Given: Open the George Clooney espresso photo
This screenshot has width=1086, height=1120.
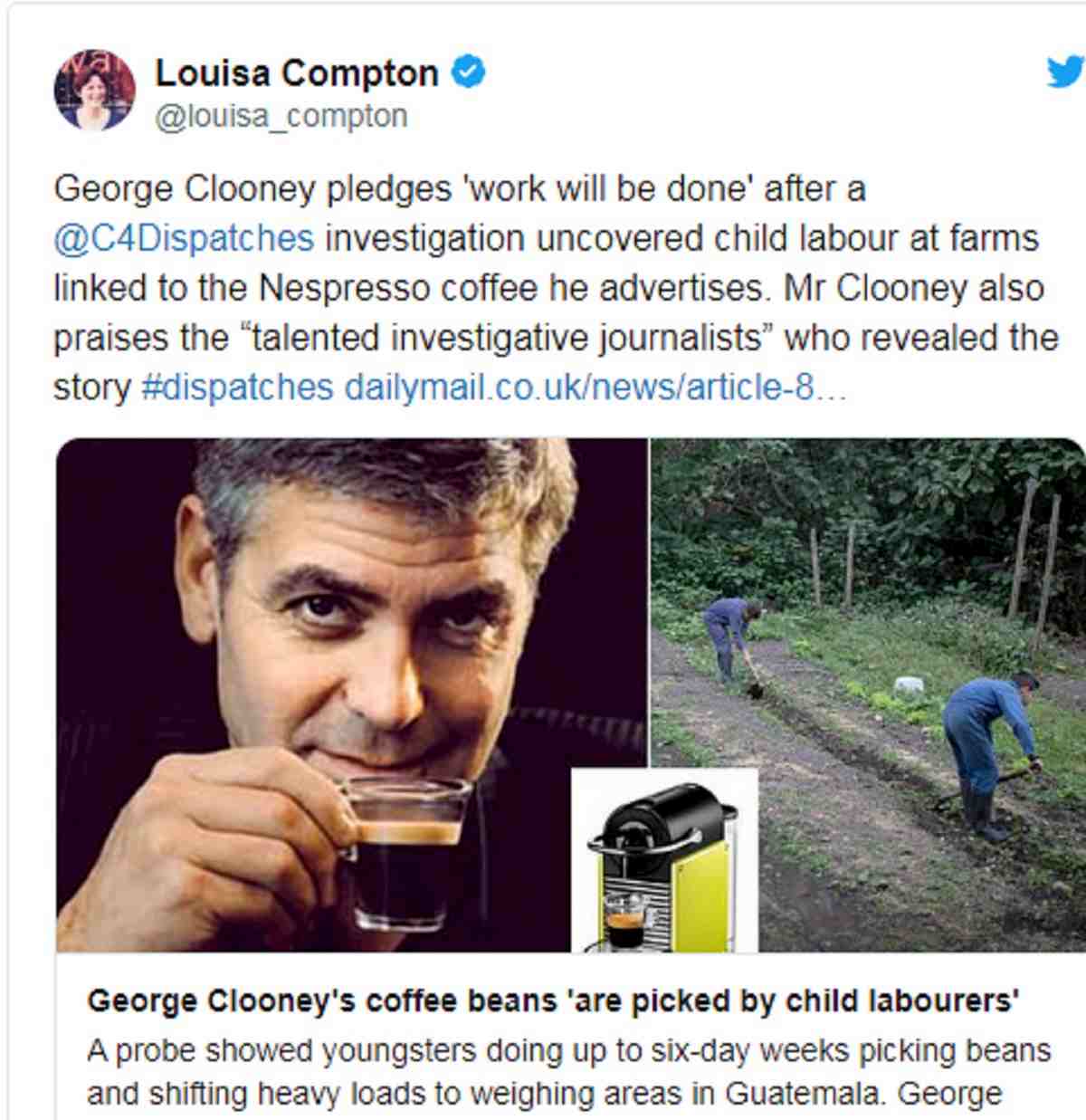Looking at the screenshot, I should coord(352,695).
